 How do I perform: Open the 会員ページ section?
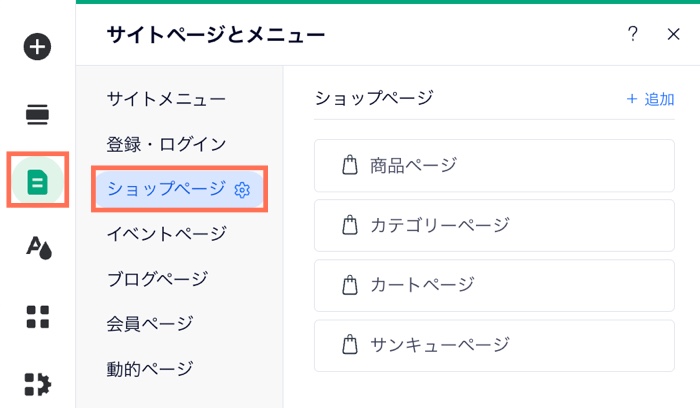150,323
